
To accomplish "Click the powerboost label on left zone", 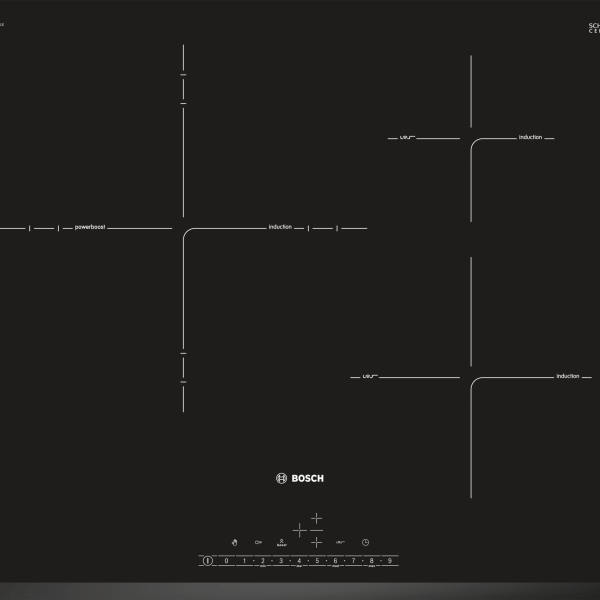I will [90, 227].
